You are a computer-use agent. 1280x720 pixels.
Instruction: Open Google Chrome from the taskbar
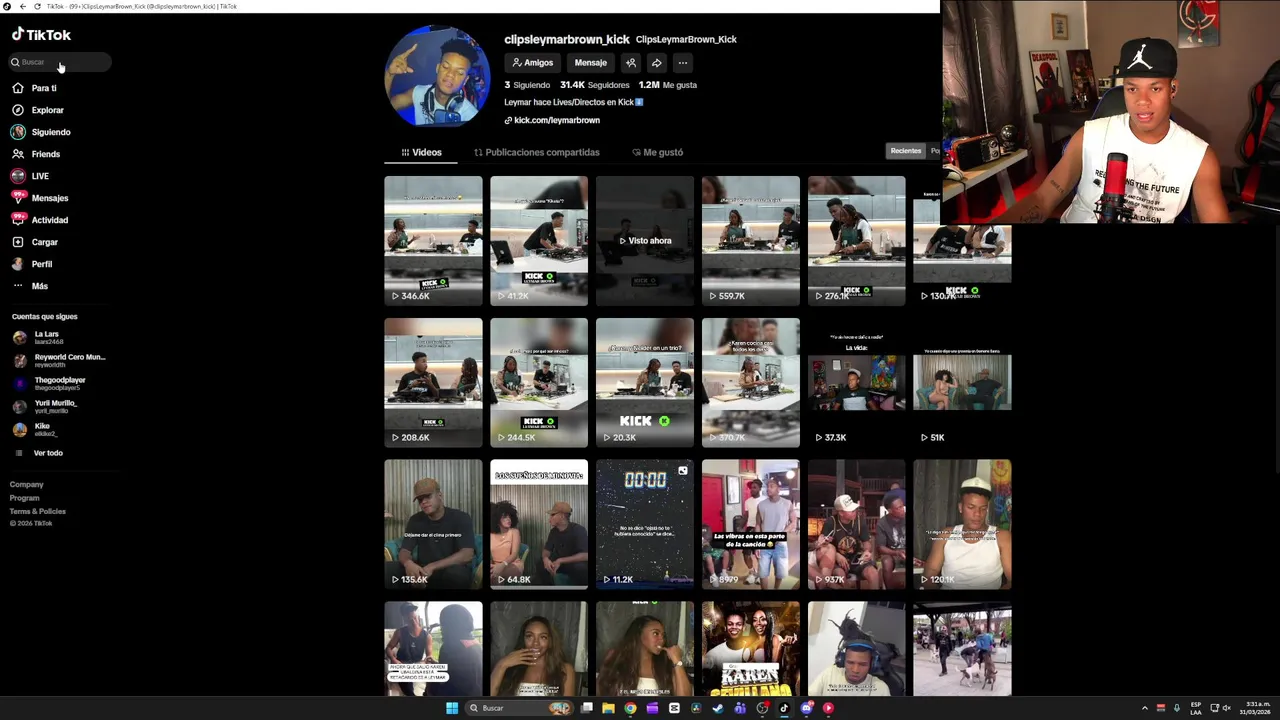tap(630, 708)
